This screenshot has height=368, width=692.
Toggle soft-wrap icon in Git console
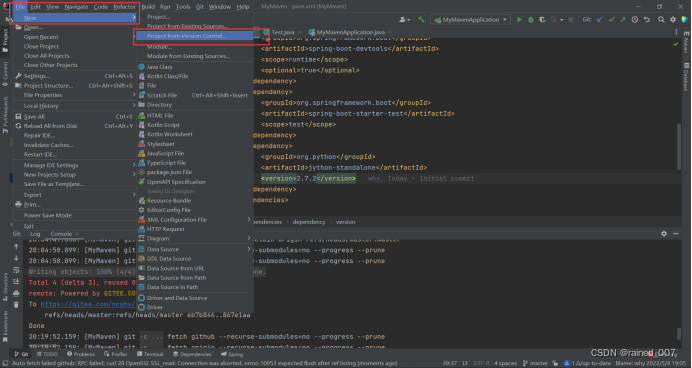[16, 270]
